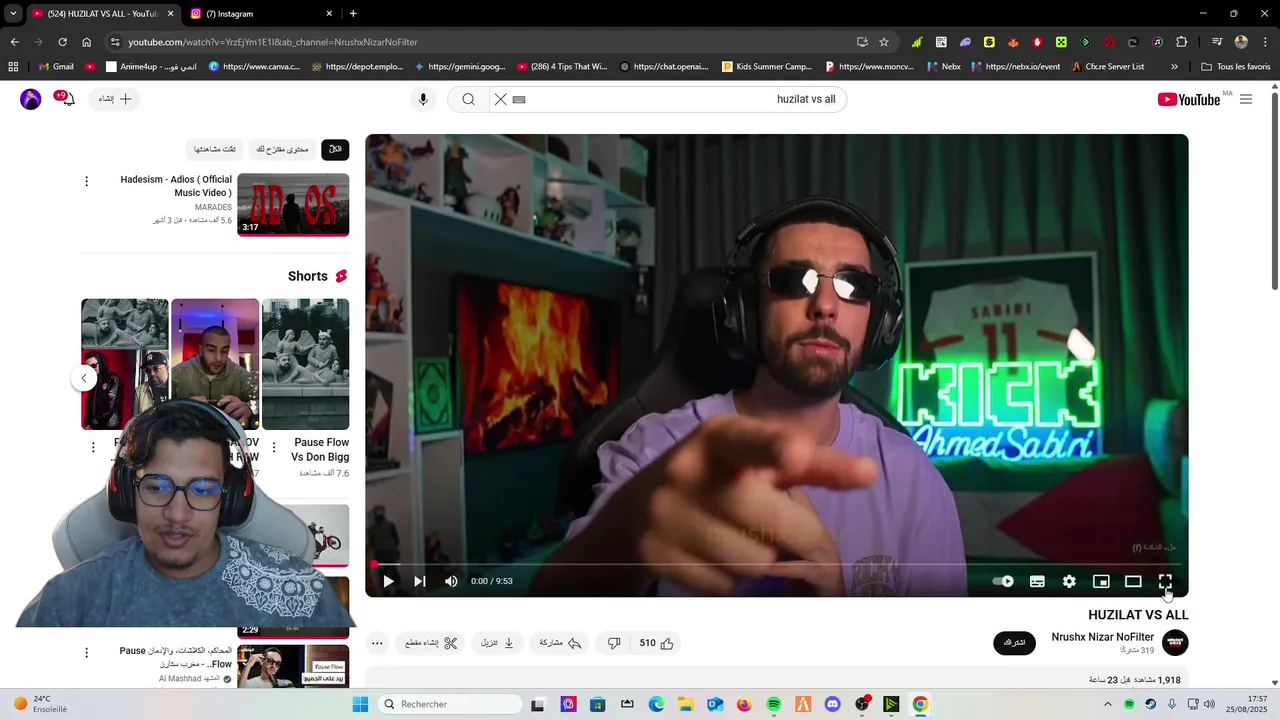Open Cfx.re Server List bookmark

click(x=1107, y=67)
